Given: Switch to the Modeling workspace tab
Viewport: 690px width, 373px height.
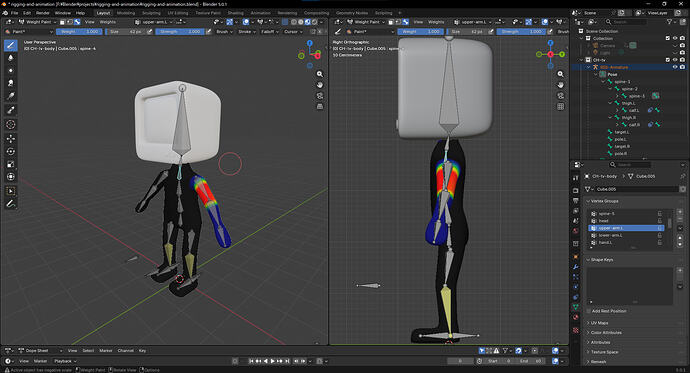Looking at the screenshot, I should coord(126,13).
